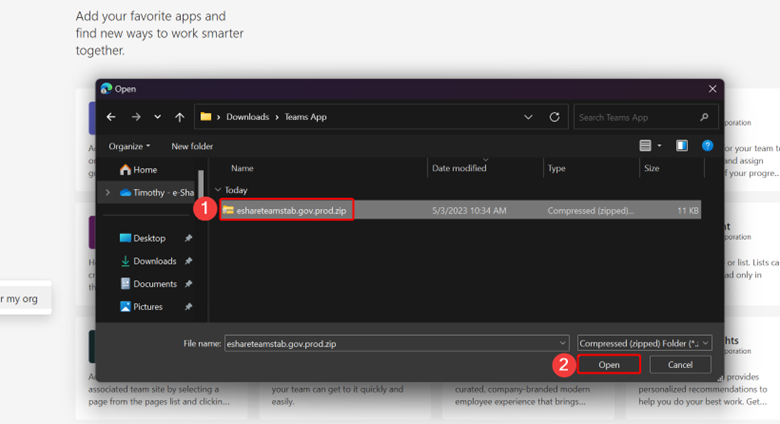Click the folder icon in address bar
This screenshot has width=780, height=424.
[205, 116]
